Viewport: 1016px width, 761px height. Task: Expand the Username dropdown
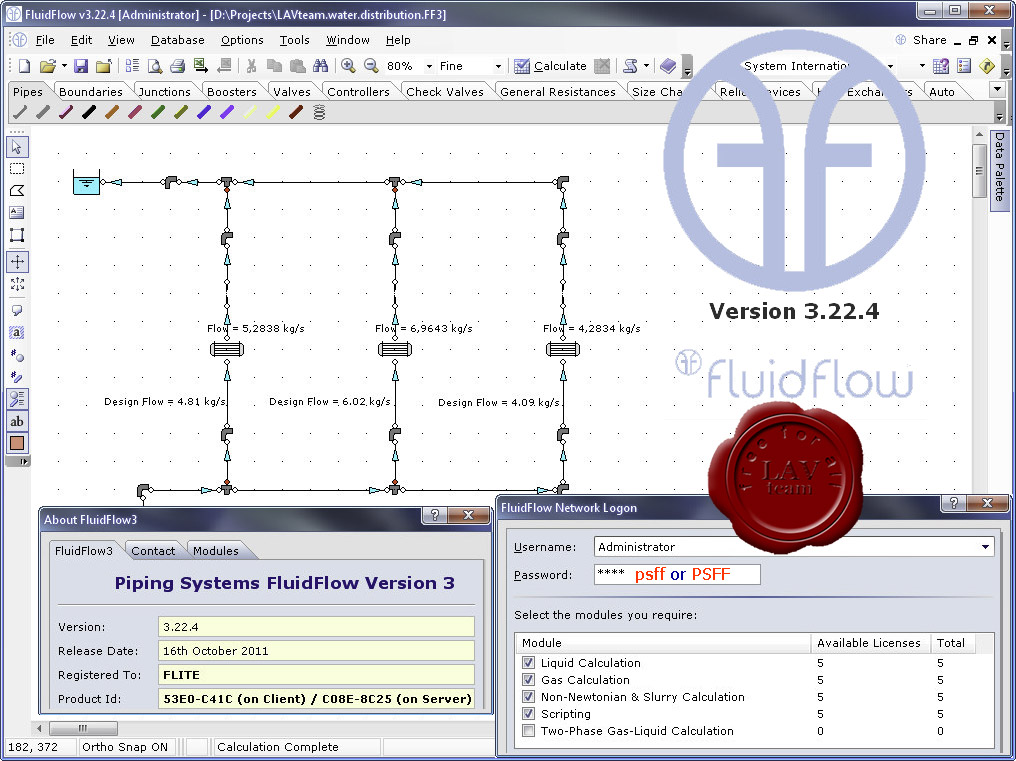tap(985, 547)
